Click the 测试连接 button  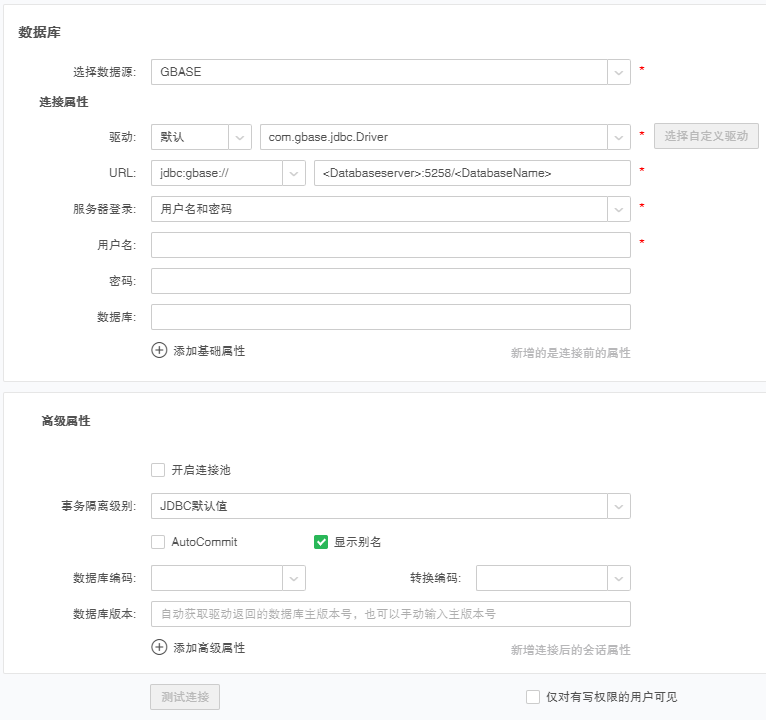185,697
